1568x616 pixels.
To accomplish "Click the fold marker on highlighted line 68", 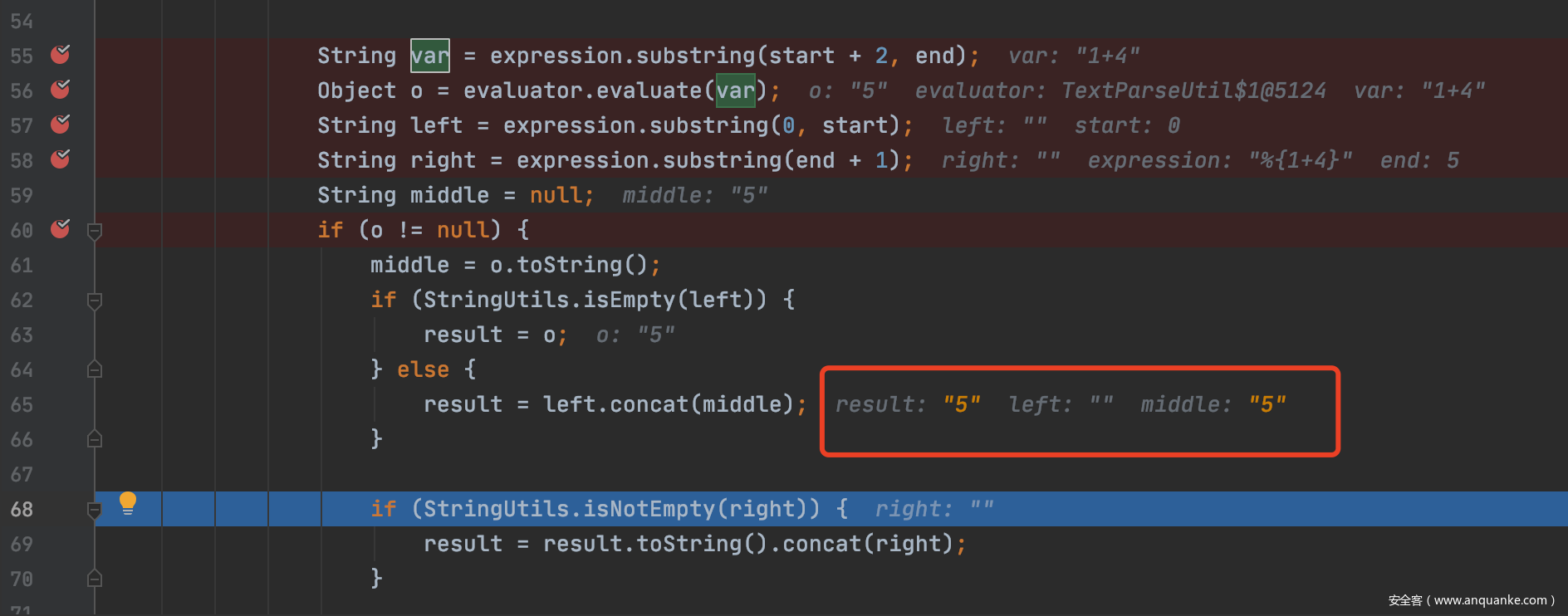I will pos(95,510).
